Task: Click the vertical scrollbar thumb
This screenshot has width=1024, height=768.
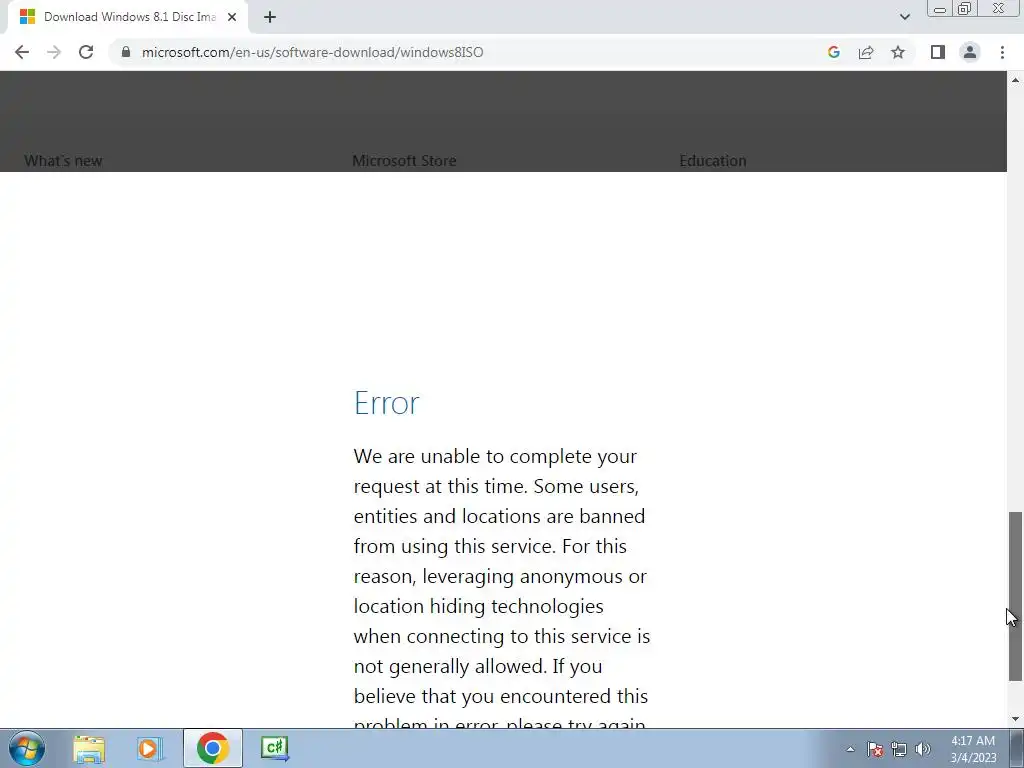Action: coord(1016,596)
